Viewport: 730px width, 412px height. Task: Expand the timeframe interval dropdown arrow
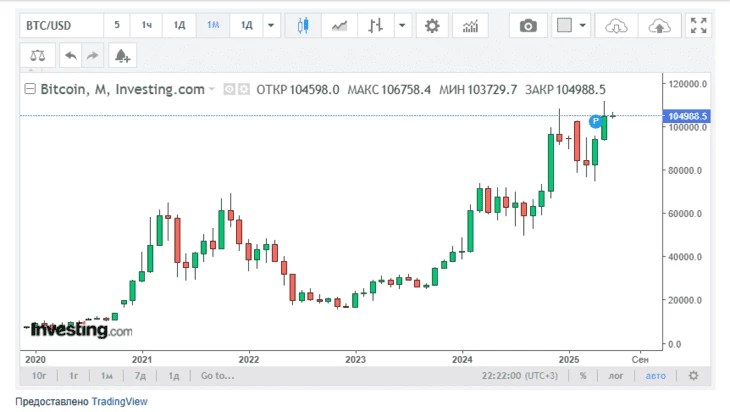(270, 25)
